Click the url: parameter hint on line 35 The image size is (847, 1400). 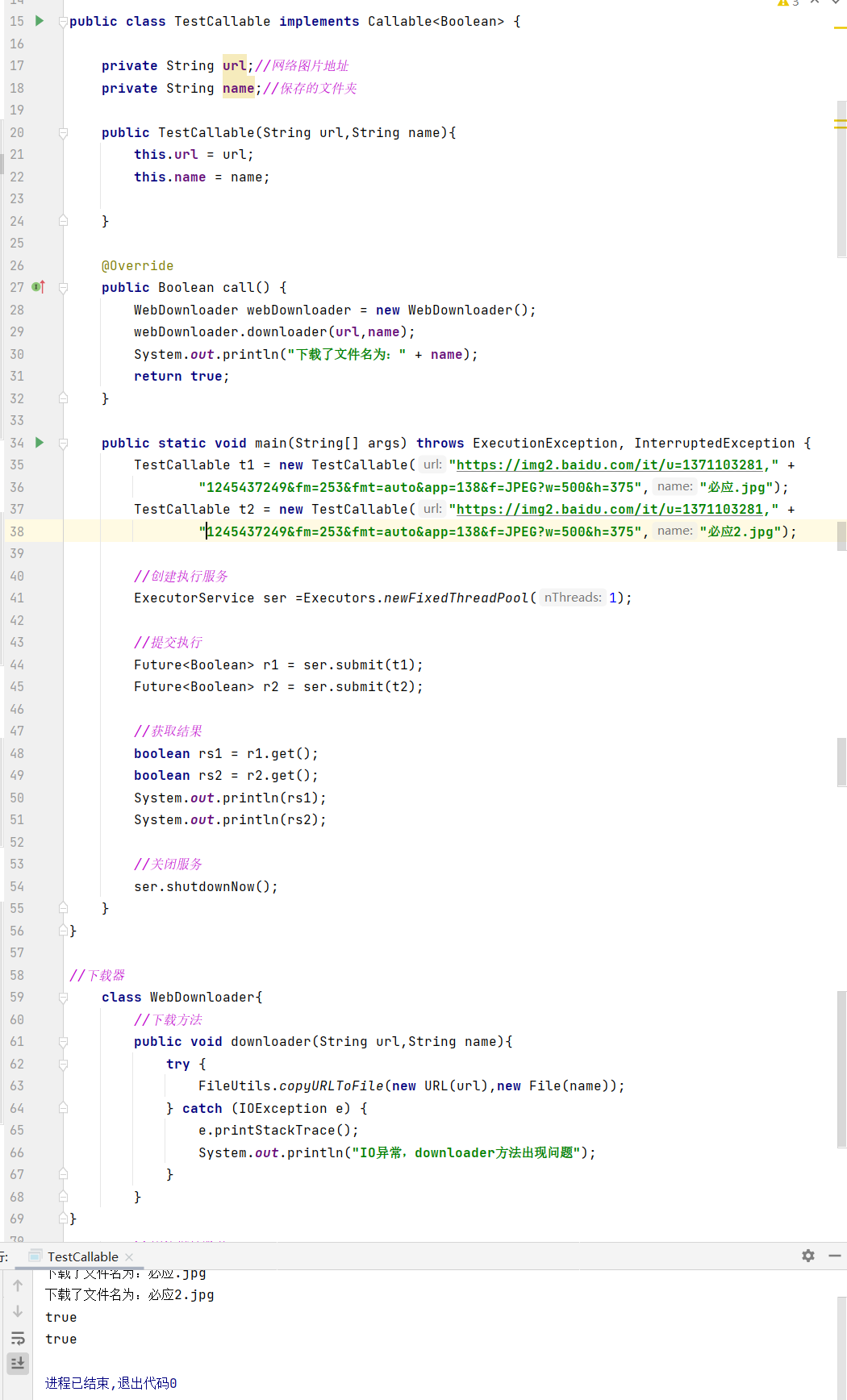pos(432,465)
